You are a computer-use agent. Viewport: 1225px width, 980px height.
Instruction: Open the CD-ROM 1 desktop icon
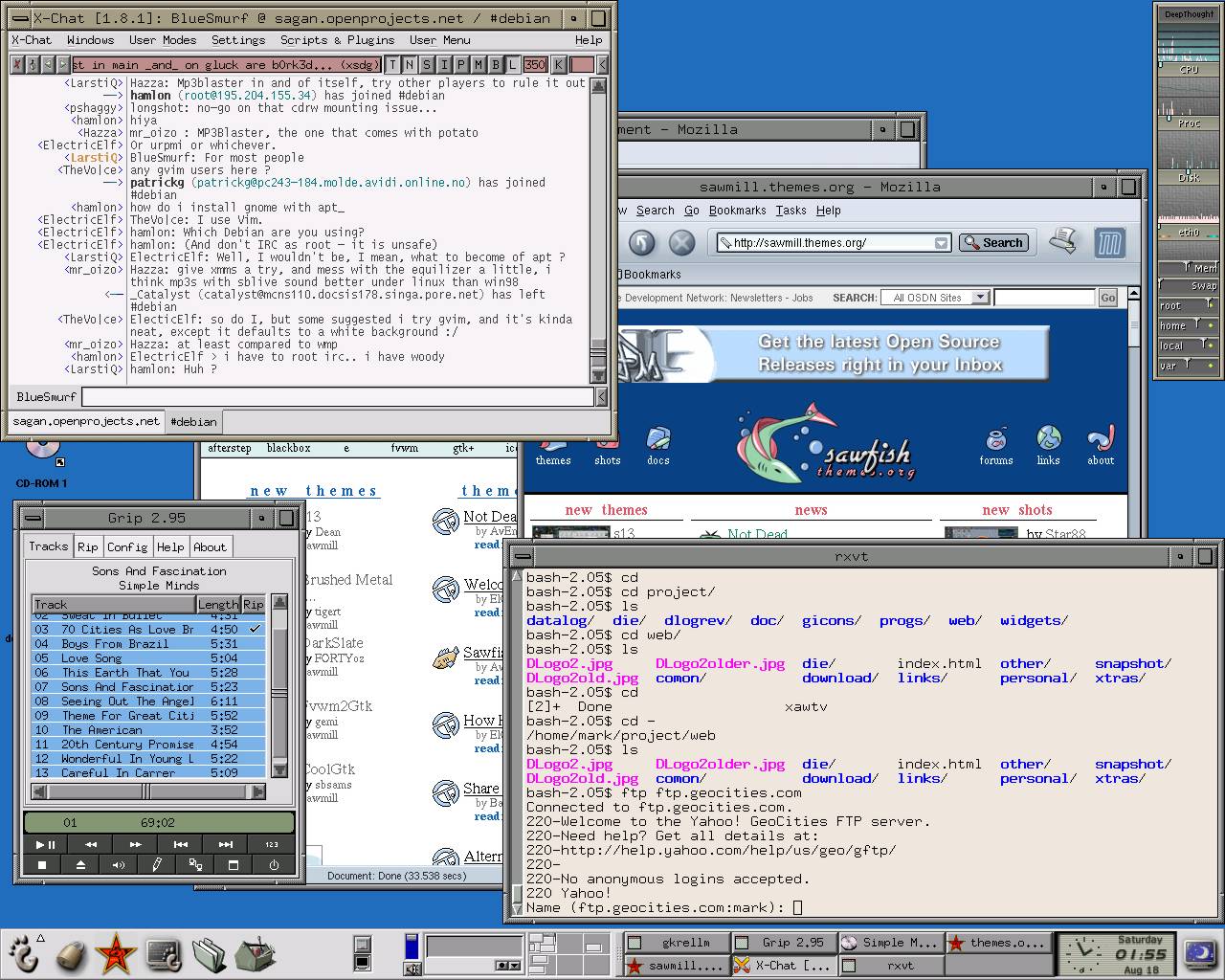click(42, 462)
